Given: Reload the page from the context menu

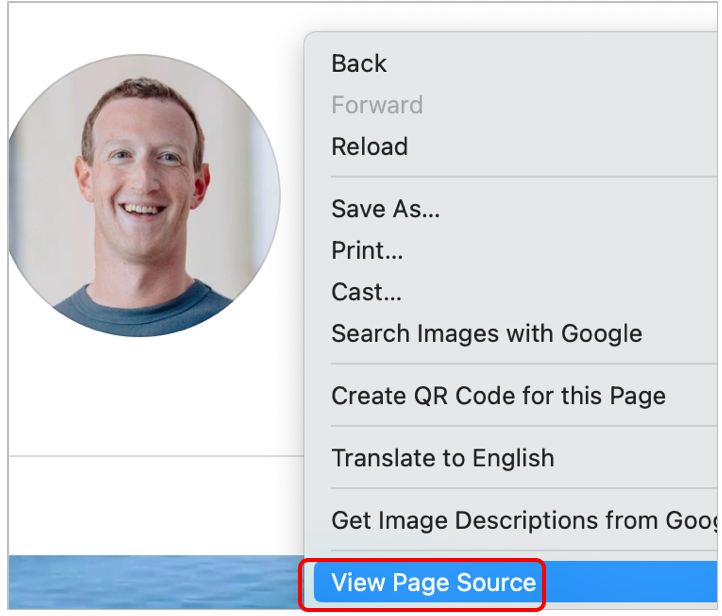Looking at the screenshot, I should (x=369, y=146).
